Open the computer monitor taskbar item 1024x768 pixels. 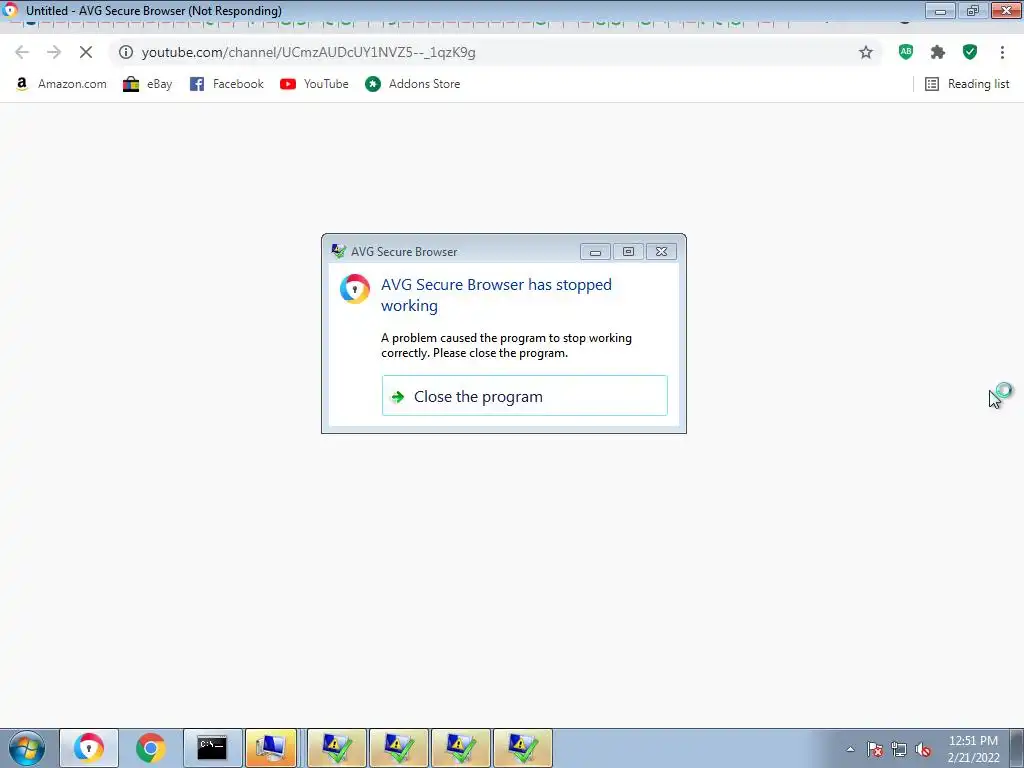point(271,748)
